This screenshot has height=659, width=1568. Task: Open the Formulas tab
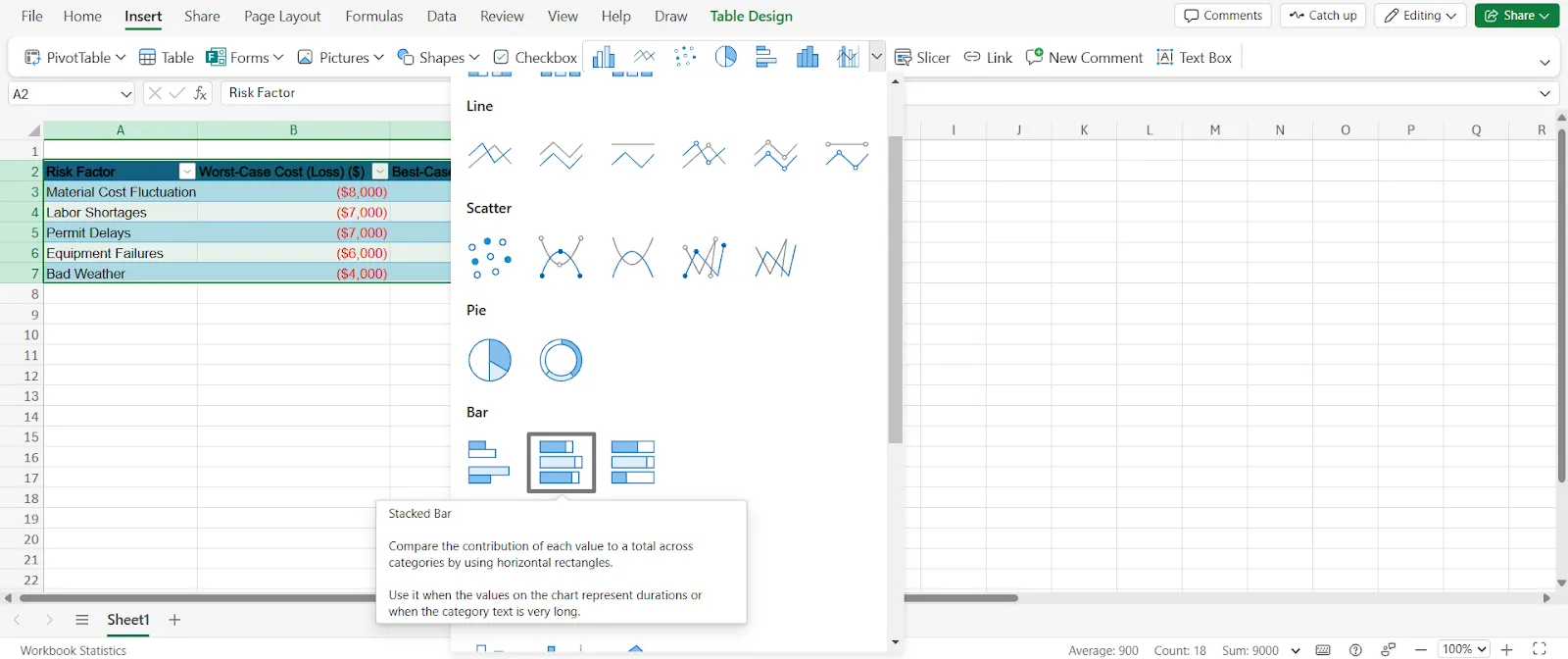[x=374, y=16]
